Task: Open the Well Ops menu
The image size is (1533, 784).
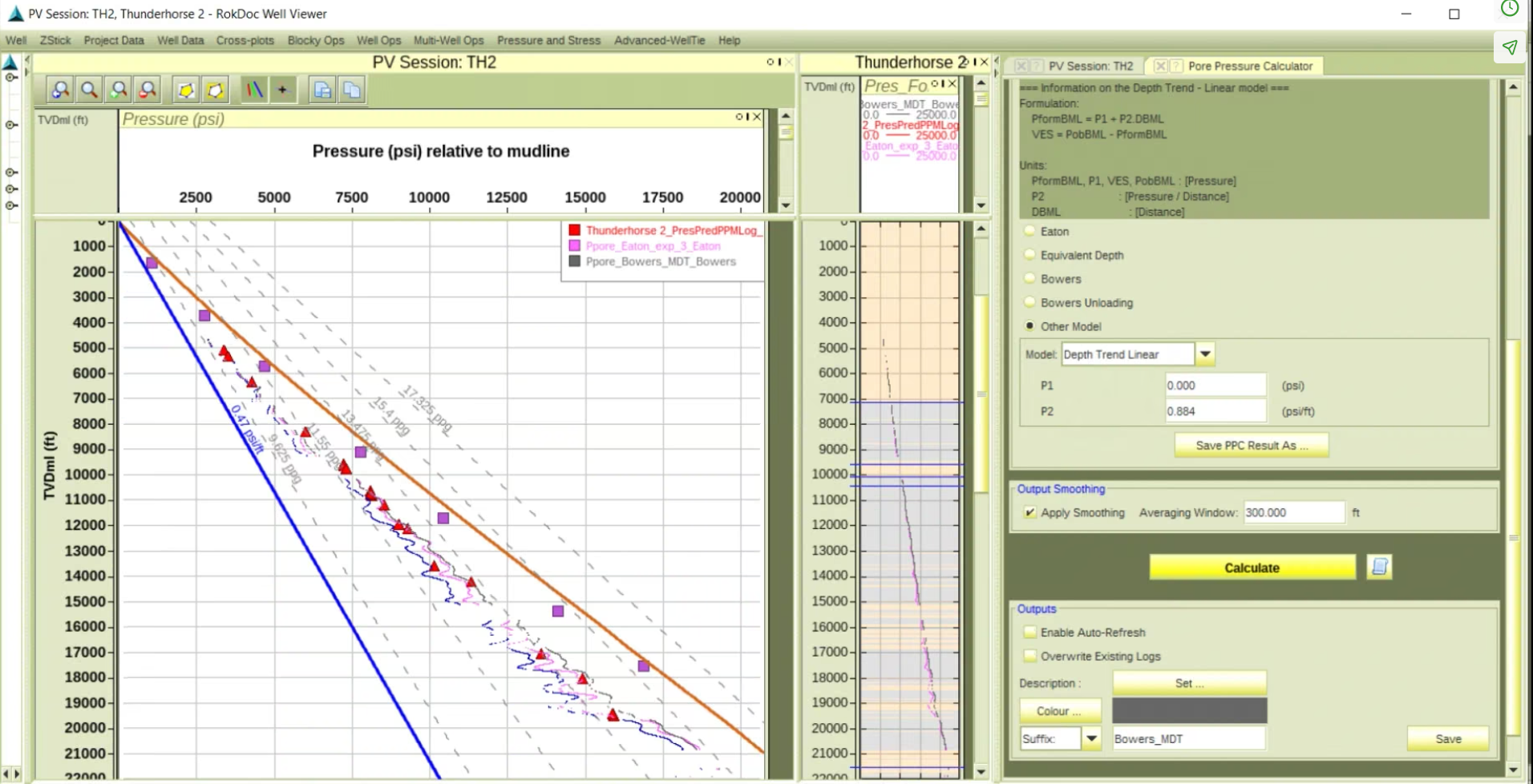Action: point(378,40)
